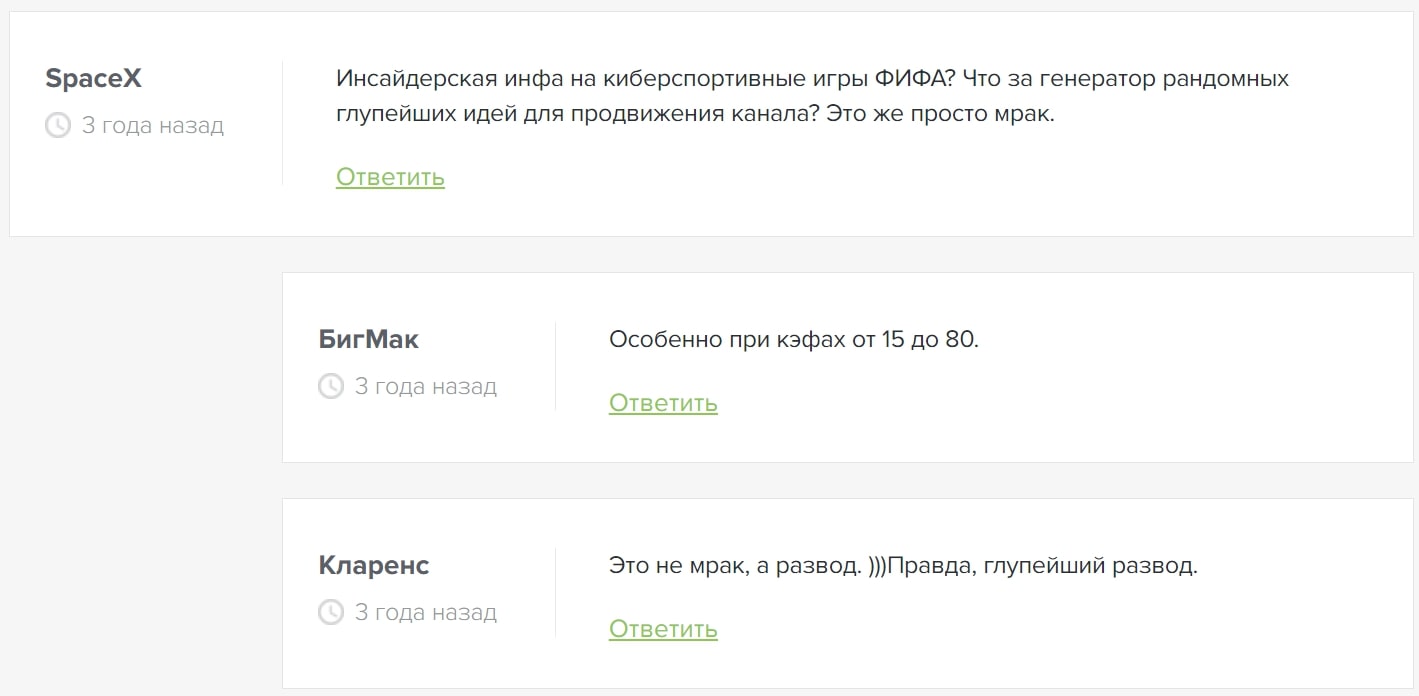Click the clock icon under БигМак's name
The image size is (1419, 696).
click(331, 387)
